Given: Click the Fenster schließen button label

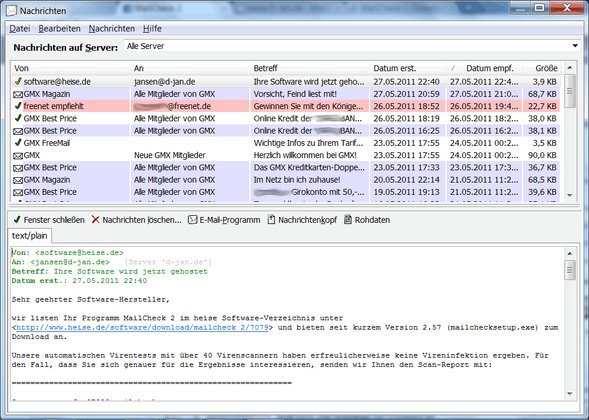Looking at the screenshot, I should point(54,220).
